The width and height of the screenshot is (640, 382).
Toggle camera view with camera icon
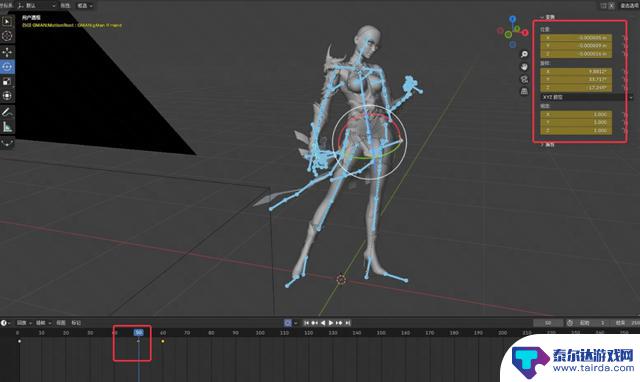(x=524, y=79)
